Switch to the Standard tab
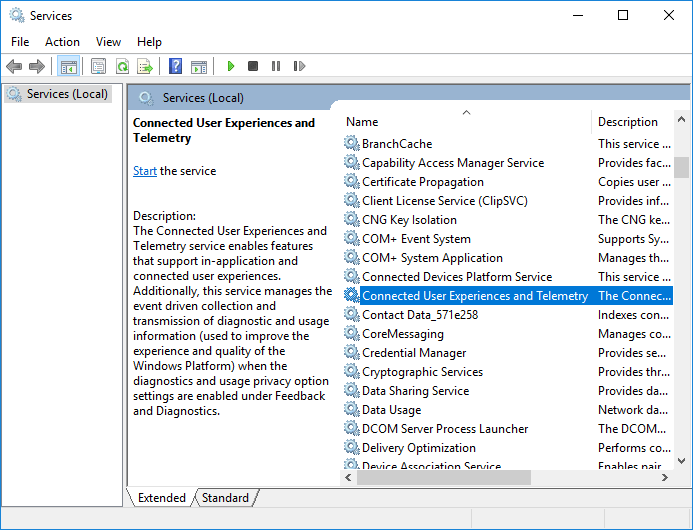The height and width of the screenshot is (530, 693). tap(225, 497)
